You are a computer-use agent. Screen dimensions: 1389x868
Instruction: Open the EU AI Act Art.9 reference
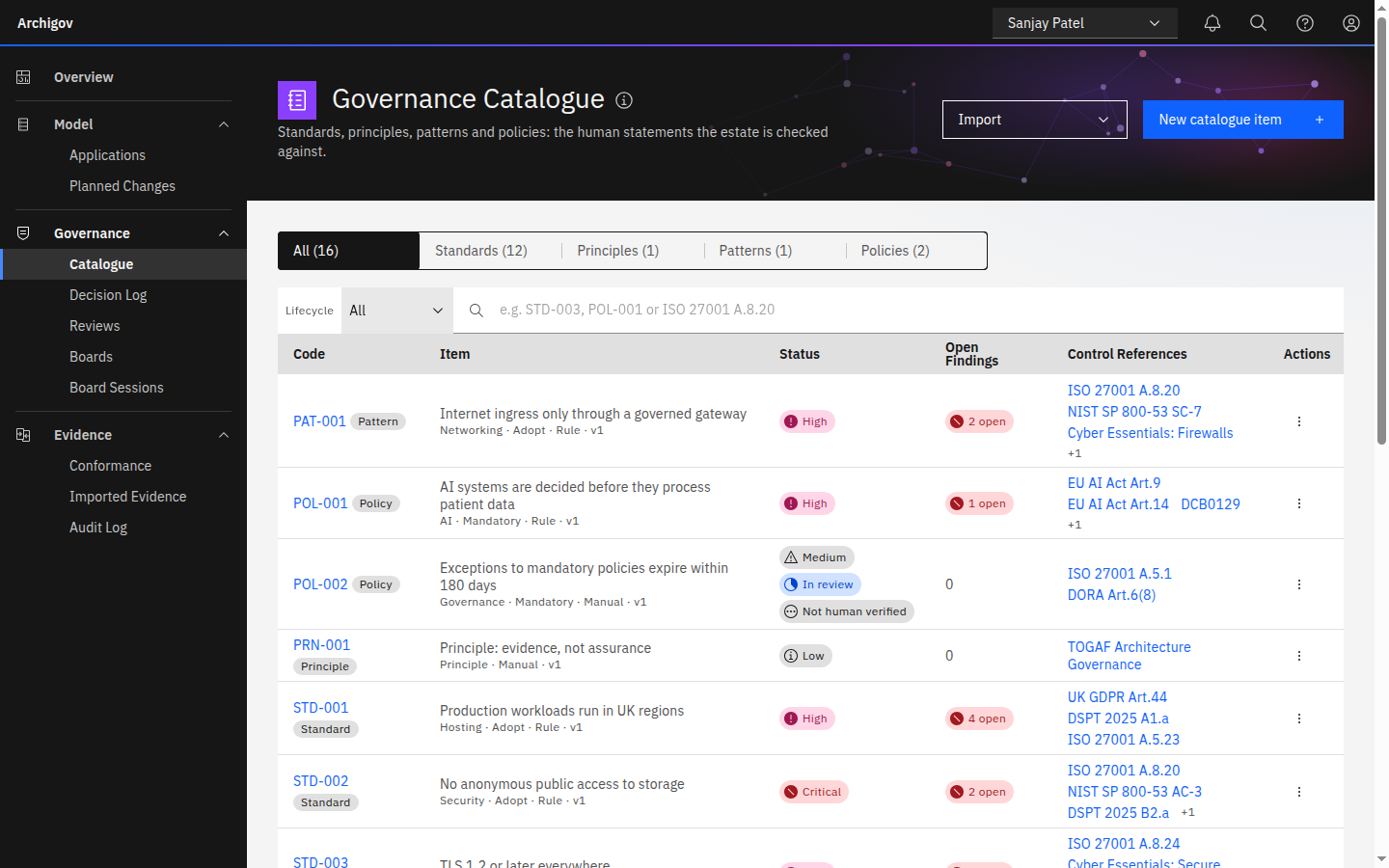1114,483
